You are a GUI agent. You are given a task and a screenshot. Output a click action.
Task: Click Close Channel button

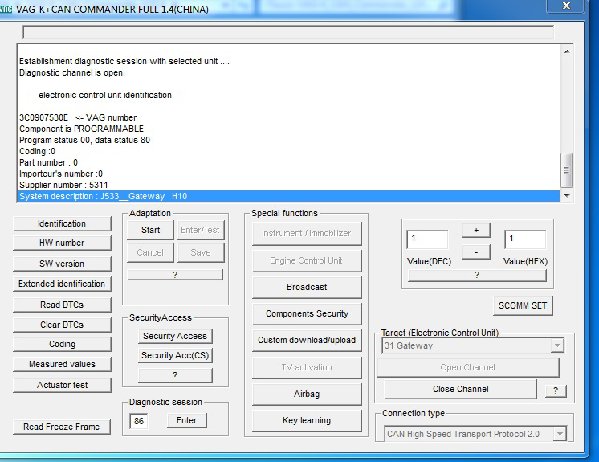(460, 389)
